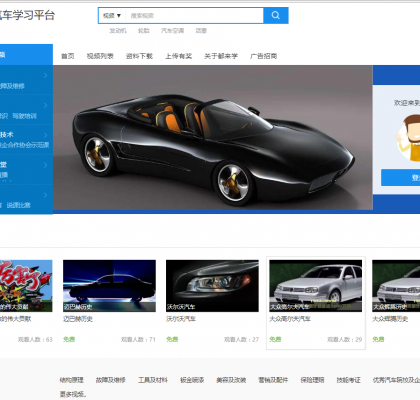Click the 迈巴赫历史 title text
Image resolution: width=420 pixels, height=400 pixels.
point(78,319)
